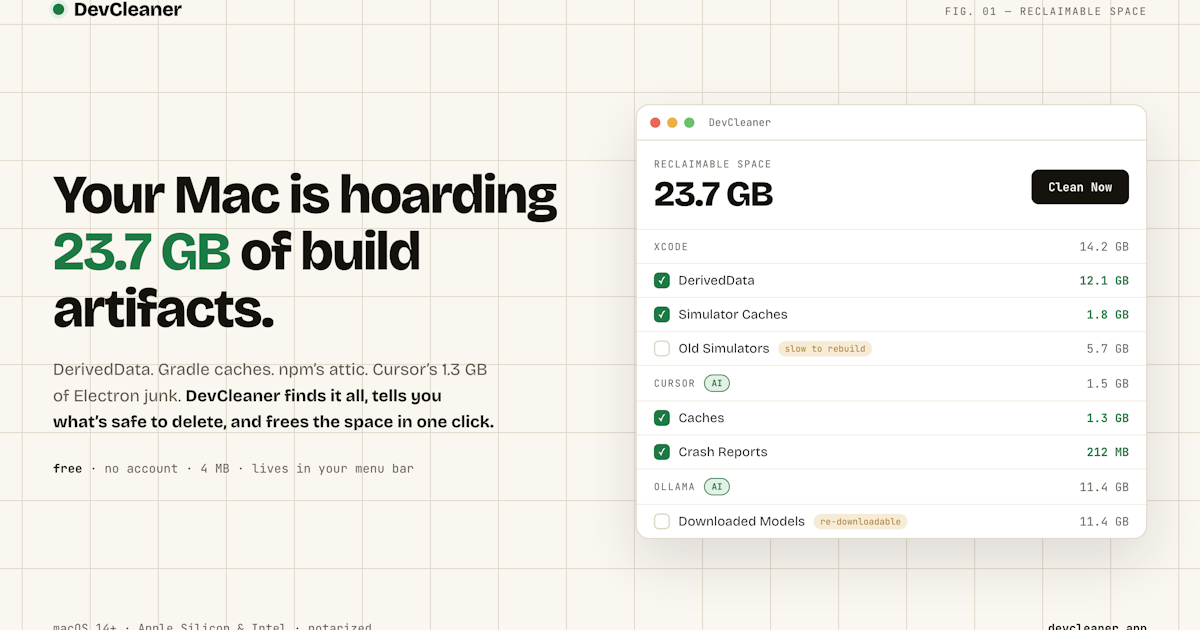Image resolution: width=1200 pixels, height=630 pixels.
Task: Uncheck the Simulator Caches checkbox
Action: coord(662,314)
